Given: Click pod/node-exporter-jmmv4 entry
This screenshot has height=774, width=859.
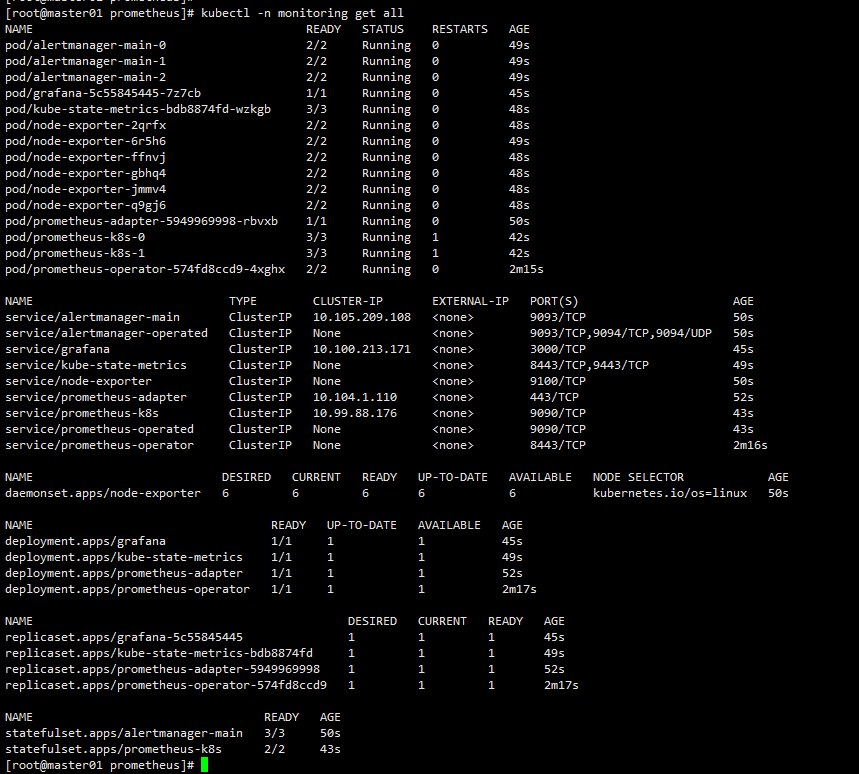Looking at the screenshot, I should [85, 190].
